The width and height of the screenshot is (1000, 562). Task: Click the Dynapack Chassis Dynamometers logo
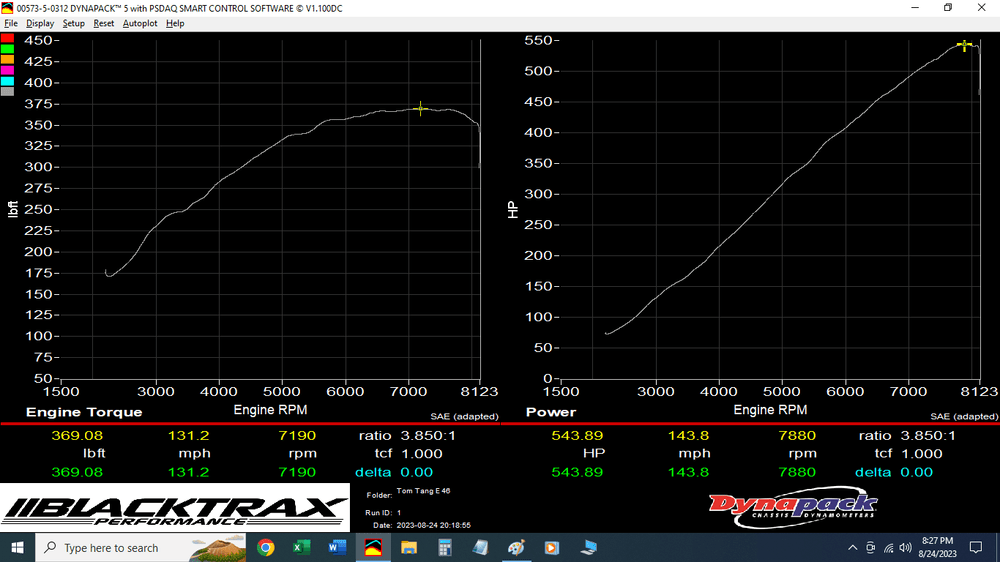click(x=793, y=508)
